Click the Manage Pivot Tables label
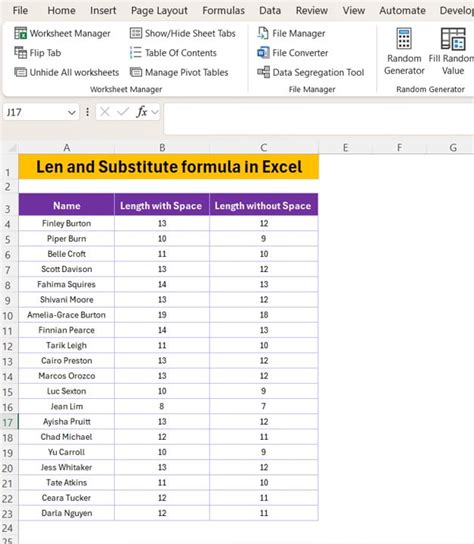This screenshot has width=474, height=544. (187, 73)
